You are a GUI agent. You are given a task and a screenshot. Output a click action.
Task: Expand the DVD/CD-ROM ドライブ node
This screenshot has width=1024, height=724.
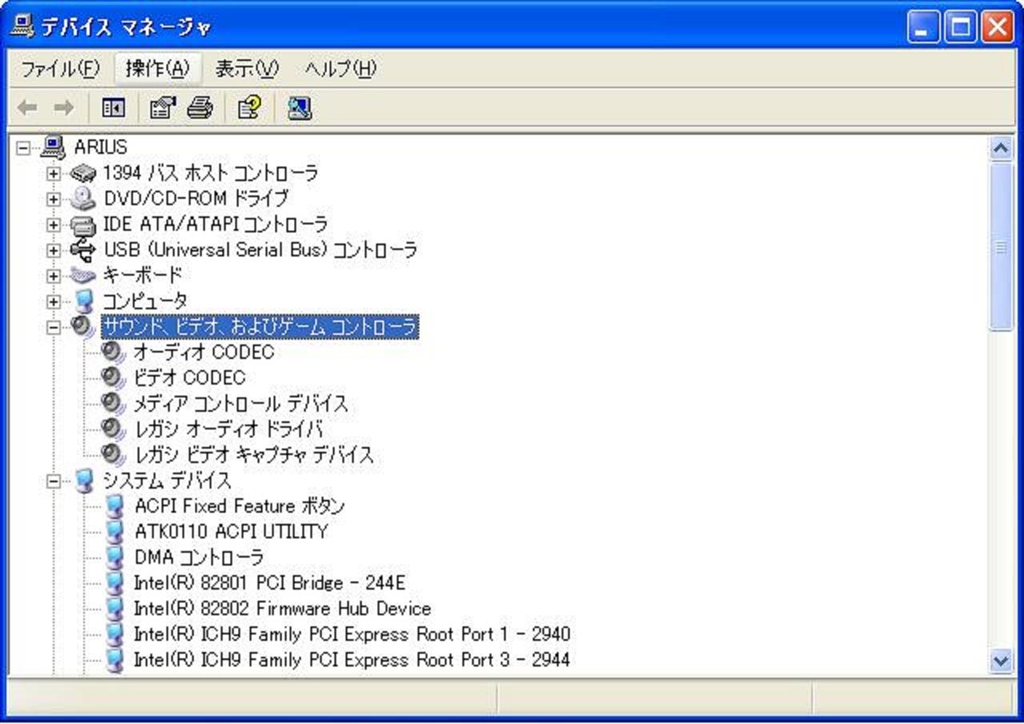coord(54,199)
